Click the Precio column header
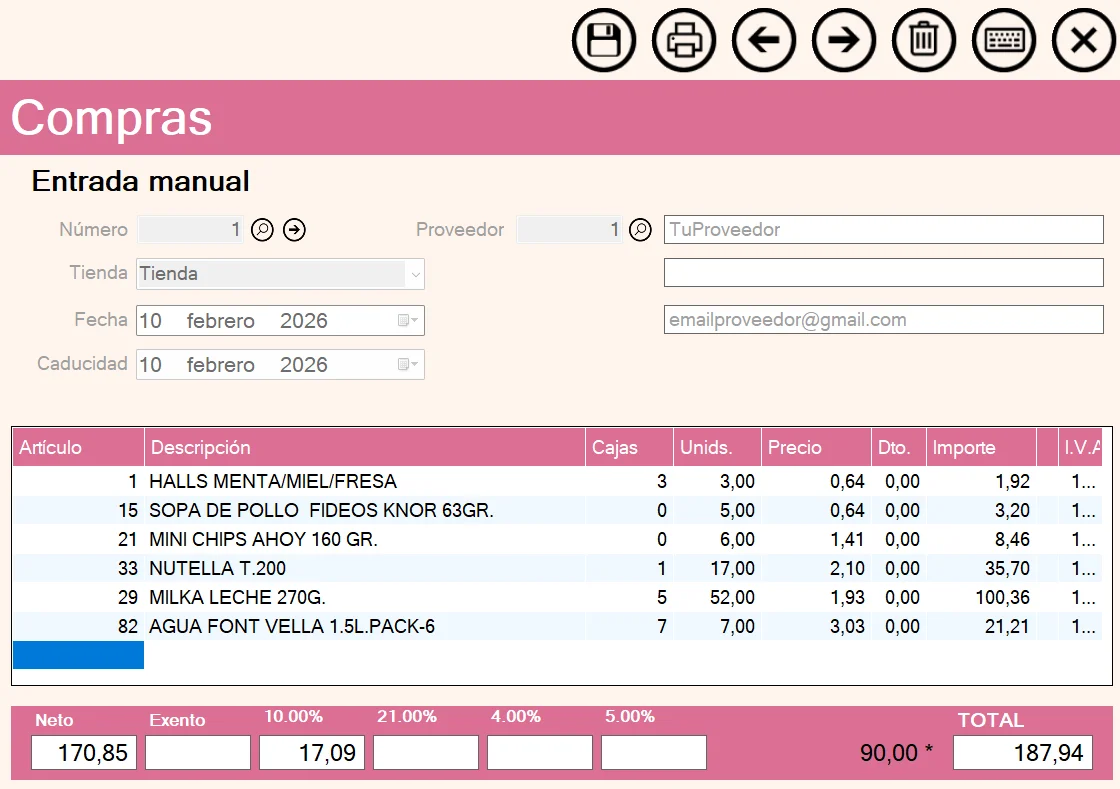The width and height of the screenshot is (1120, 789). click(x=814, y=447)
